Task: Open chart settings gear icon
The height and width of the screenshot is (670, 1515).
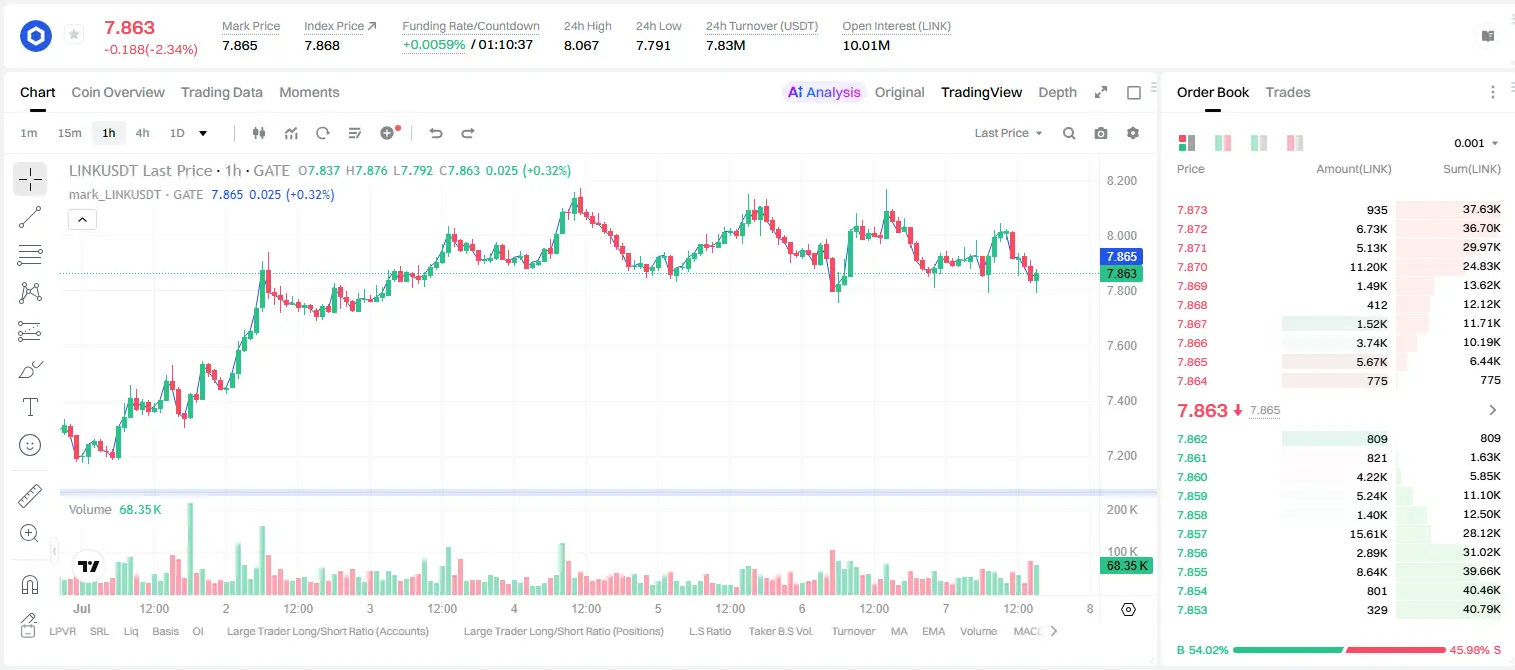Action: coord(1133,133)
